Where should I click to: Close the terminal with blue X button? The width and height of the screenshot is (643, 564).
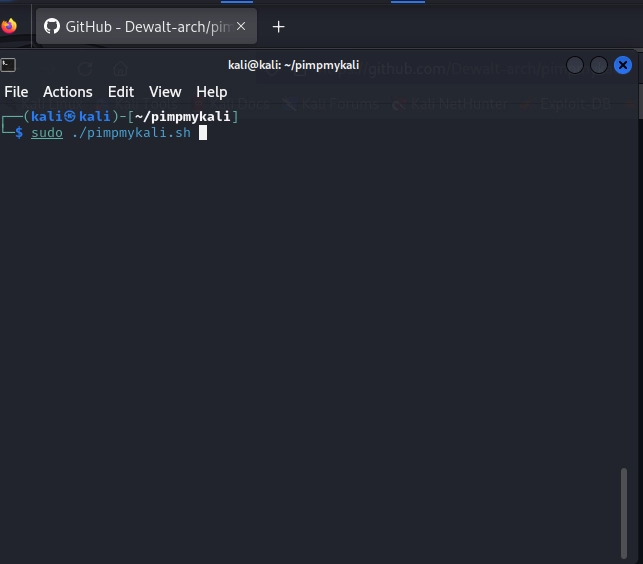click(x=623, y=65)
